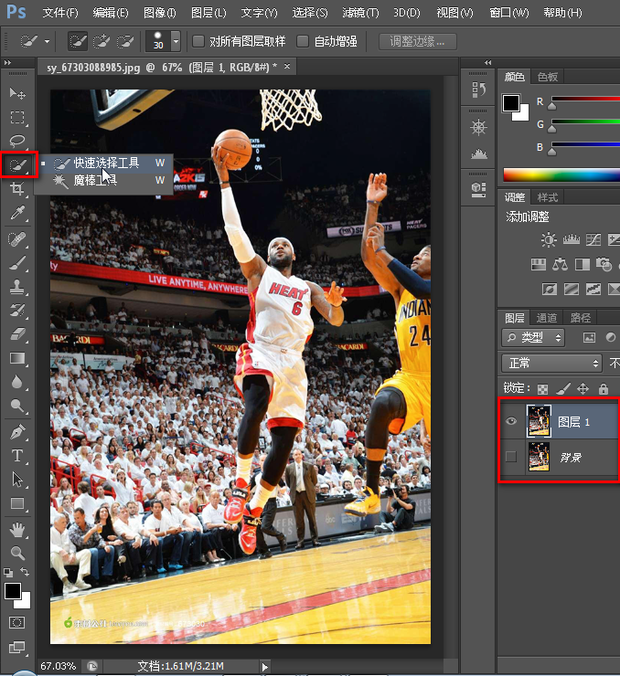The height and width of the screenshot is (676, 620).
Task: Add a Brightness/Contrast adjustment
Action: pyautogui.click(x=548, y=240)
